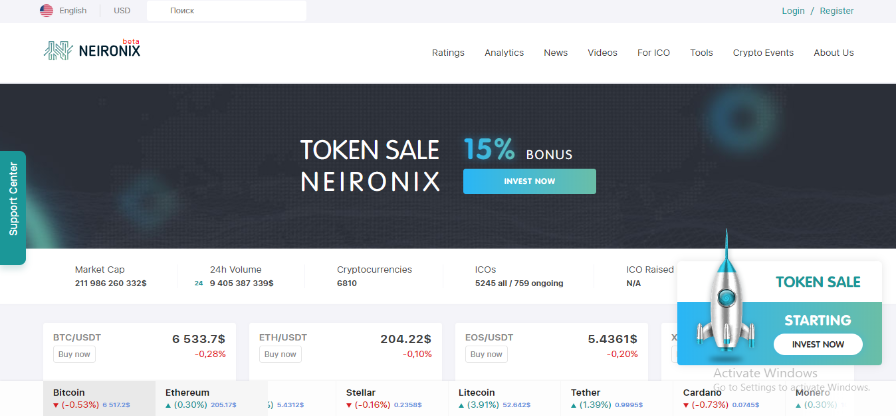Select Ethereum in the ticker bar
This screenshot has height=416, width=896.
(211, 398)
